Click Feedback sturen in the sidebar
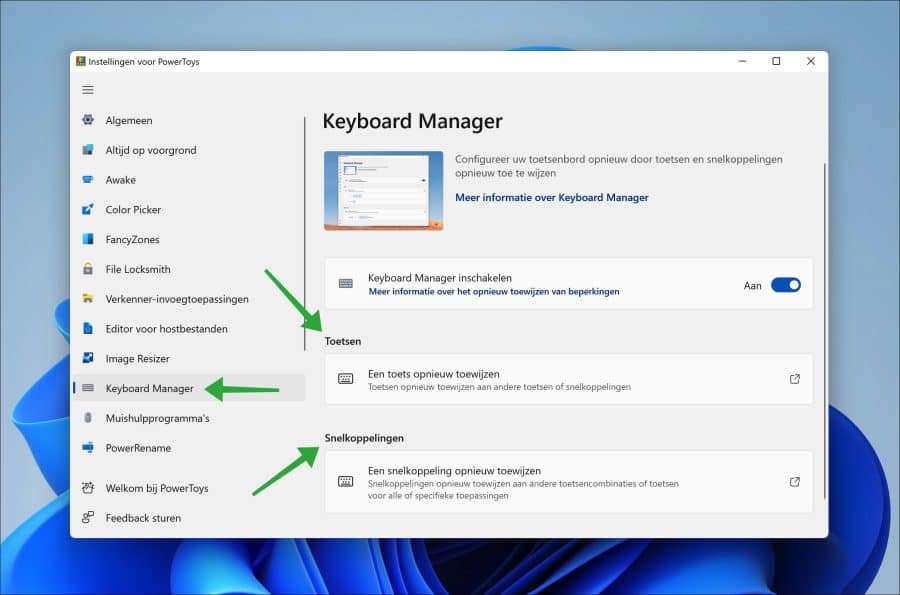This screenshot has width=900, height=595. pyautogui.click(x=189, y=518)
